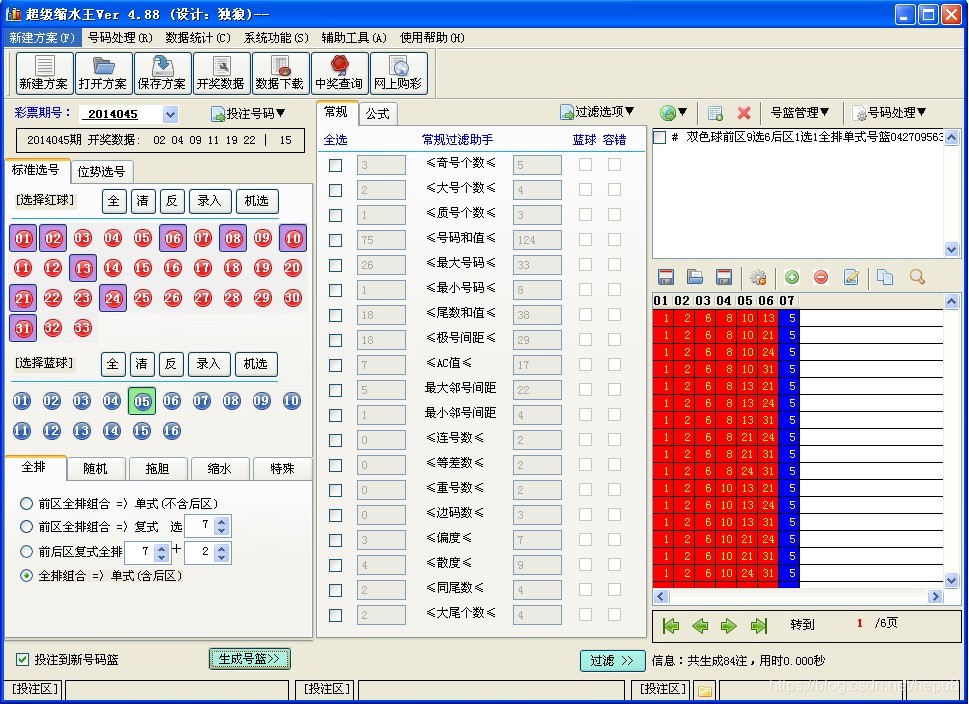Switch to the 公式 tab
This screenshot has width=969, height=704.
click(x=377, y=113)
